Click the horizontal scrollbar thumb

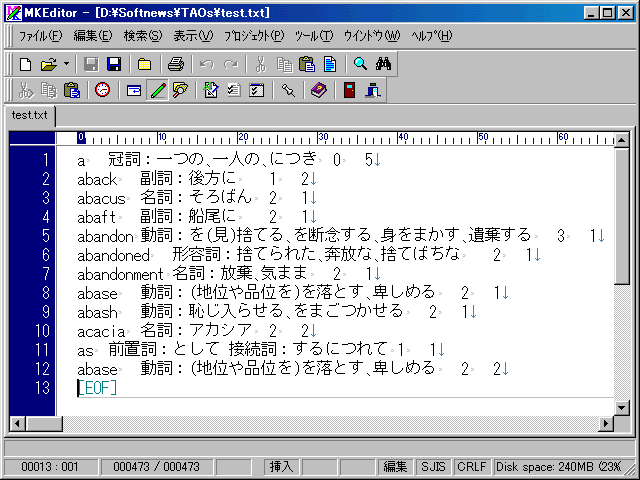click(x=44, y=424)
